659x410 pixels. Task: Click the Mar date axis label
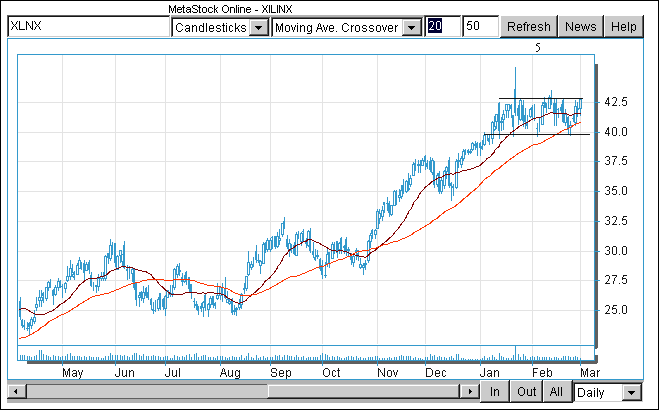[590, 373]
